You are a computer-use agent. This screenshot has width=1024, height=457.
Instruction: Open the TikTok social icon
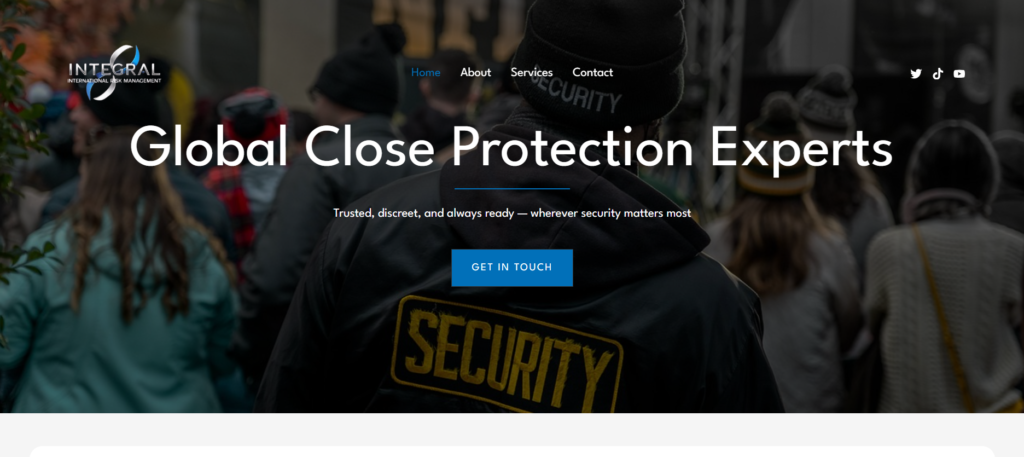coord(938,74)
